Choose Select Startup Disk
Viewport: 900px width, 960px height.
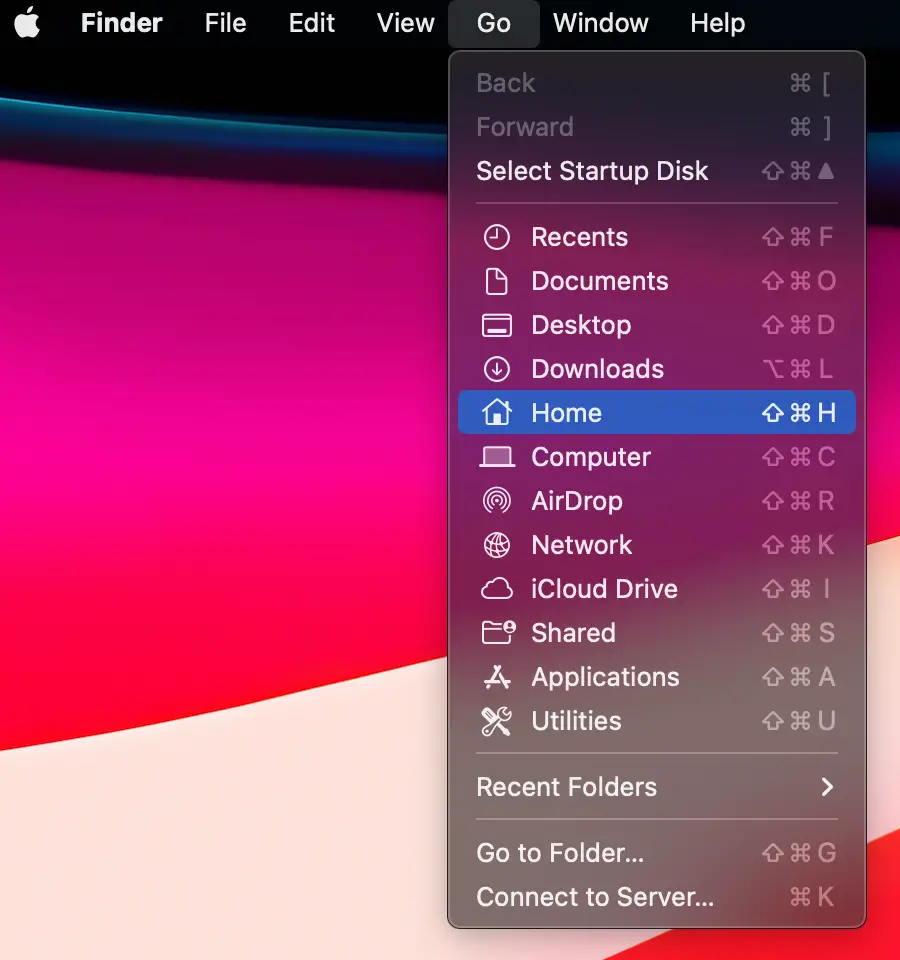656,171
